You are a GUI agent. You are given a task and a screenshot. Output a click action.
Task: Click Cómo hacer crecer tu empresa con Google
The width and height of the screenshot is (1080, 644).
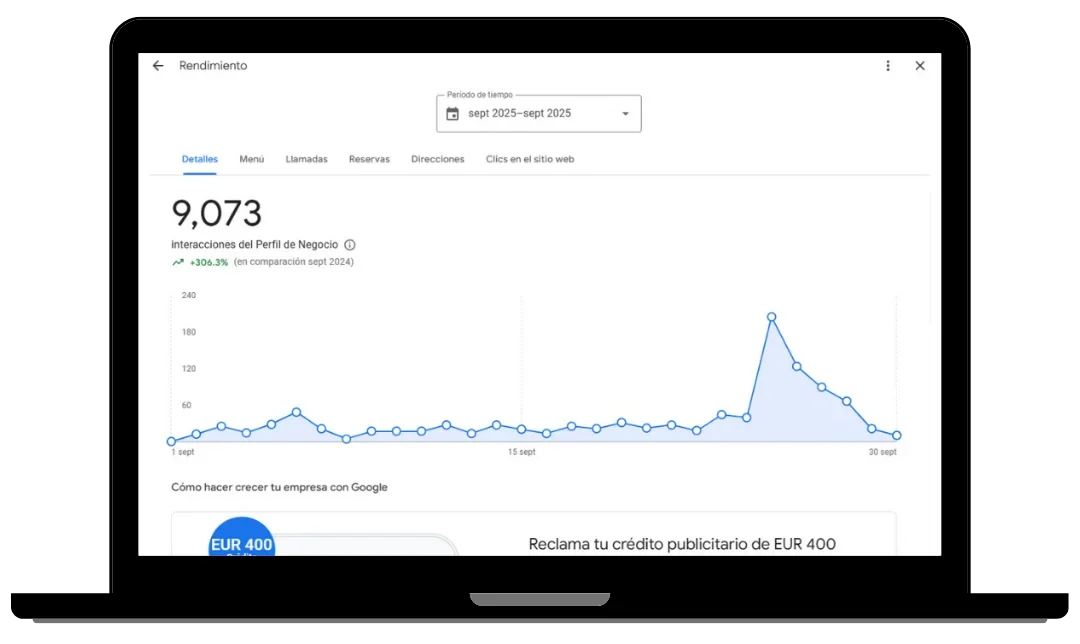(x=280, y=487)
